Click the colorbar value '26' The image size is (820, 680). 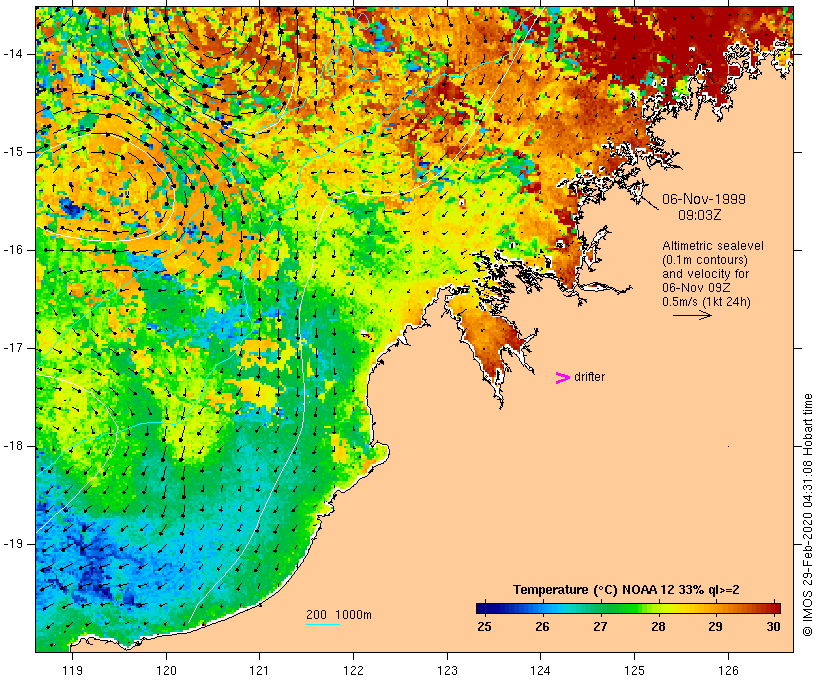point(542,626)
